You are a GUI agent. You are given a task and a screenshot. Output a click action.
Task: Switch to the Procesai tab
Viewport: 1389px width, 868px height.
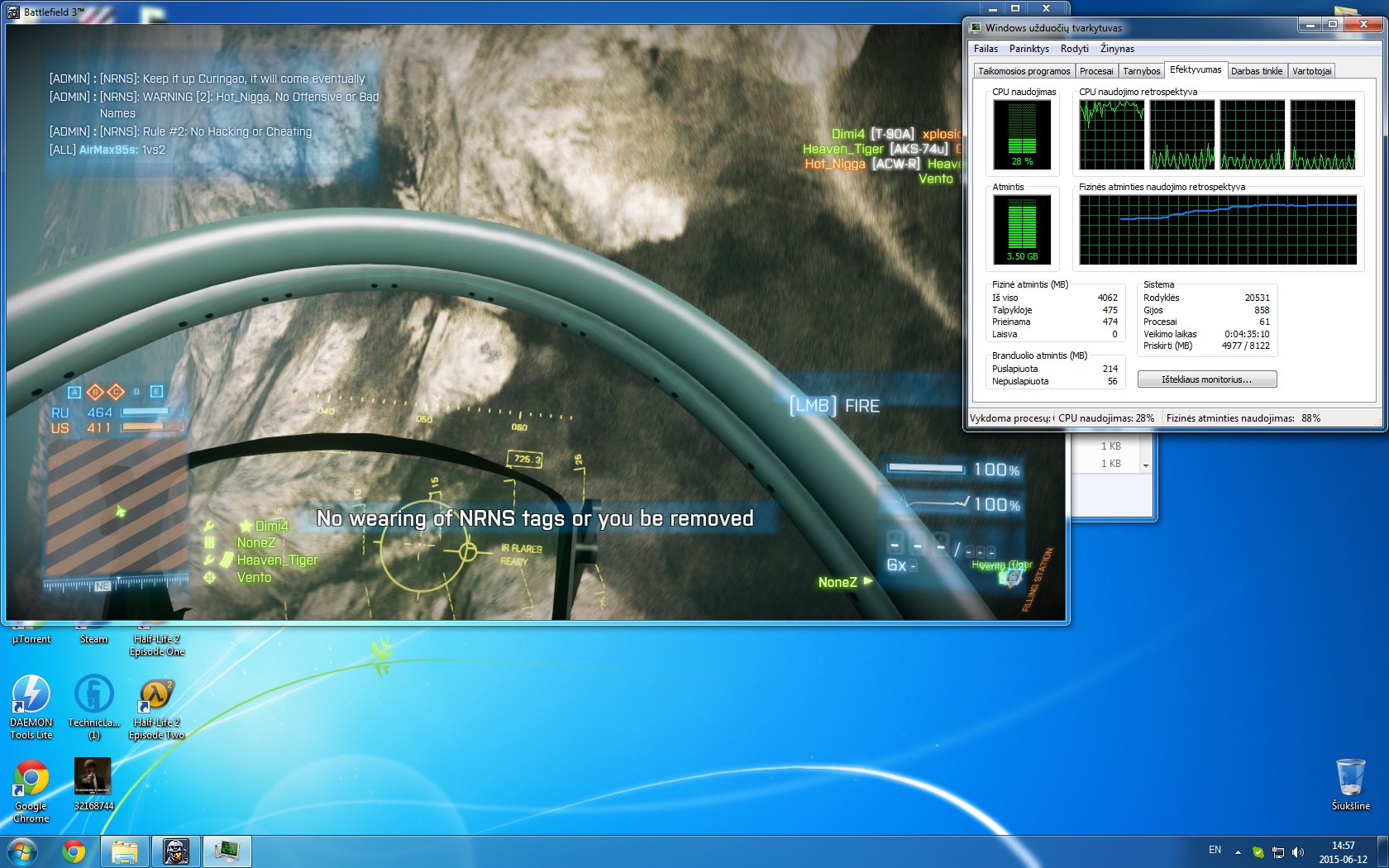pos(1096,71)
